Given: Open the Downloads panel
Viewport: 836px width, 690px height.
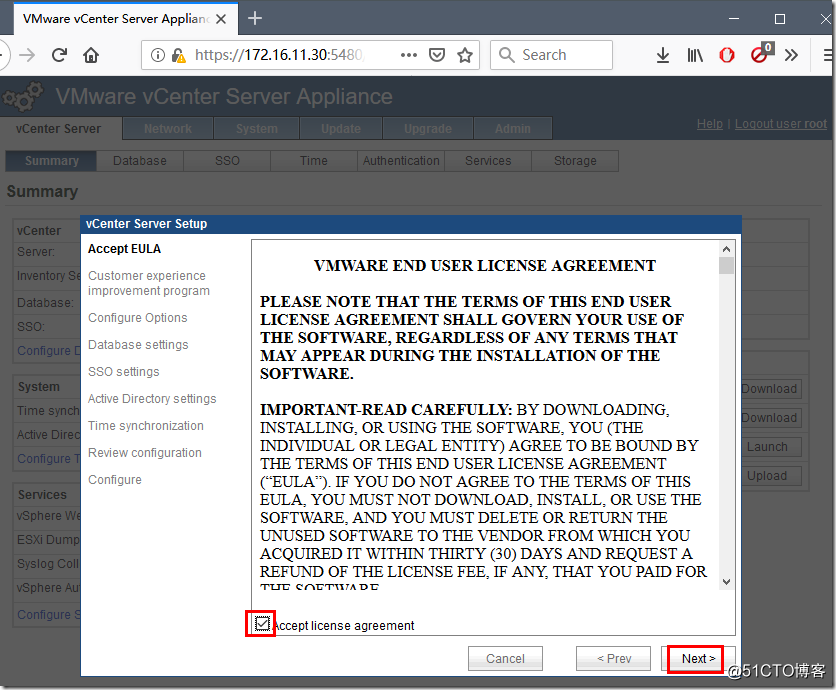Looking at the screenshot, I should [663, 55].
